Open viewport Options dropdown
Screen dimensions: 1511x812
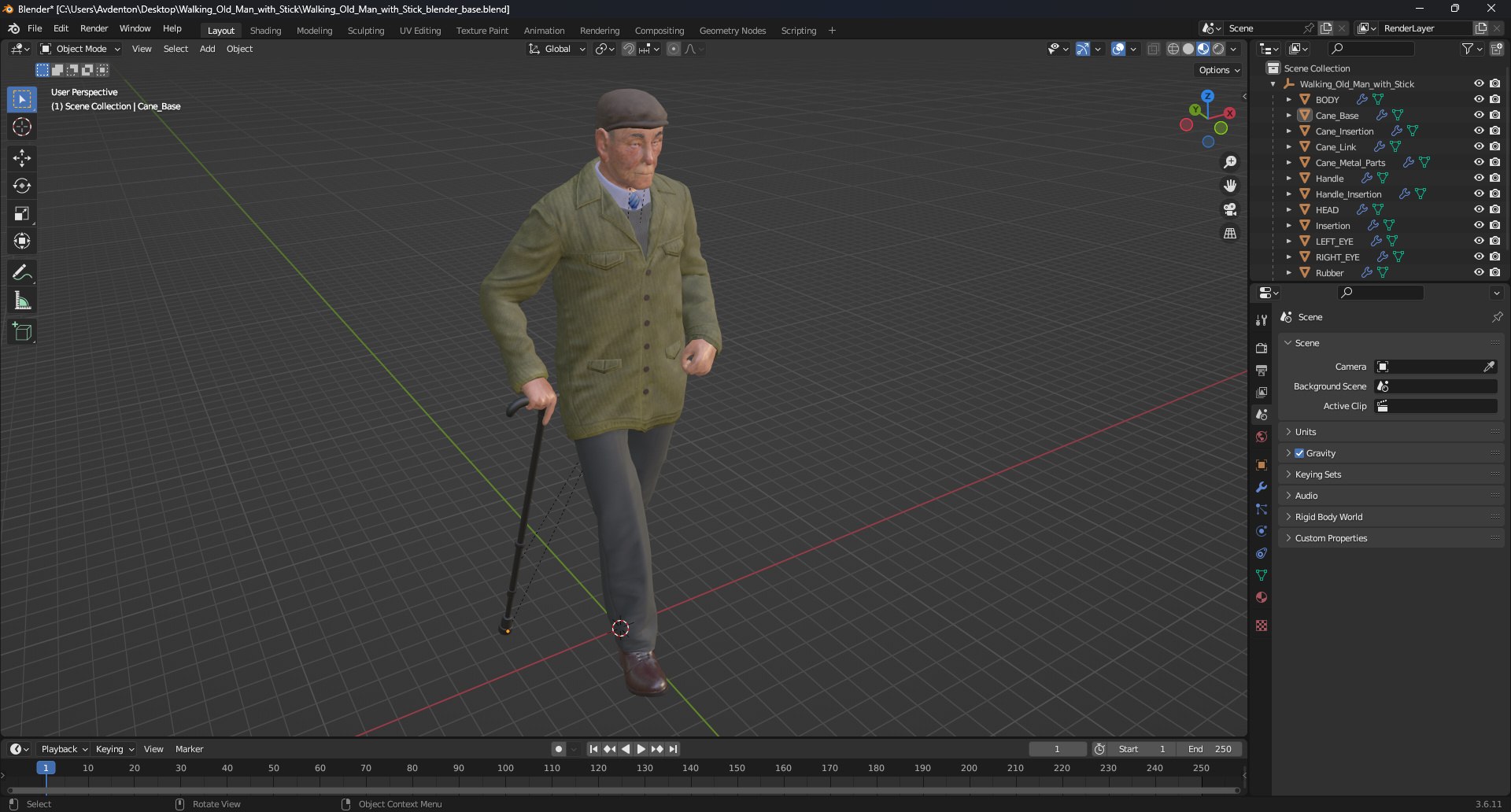click(1219, 70)
